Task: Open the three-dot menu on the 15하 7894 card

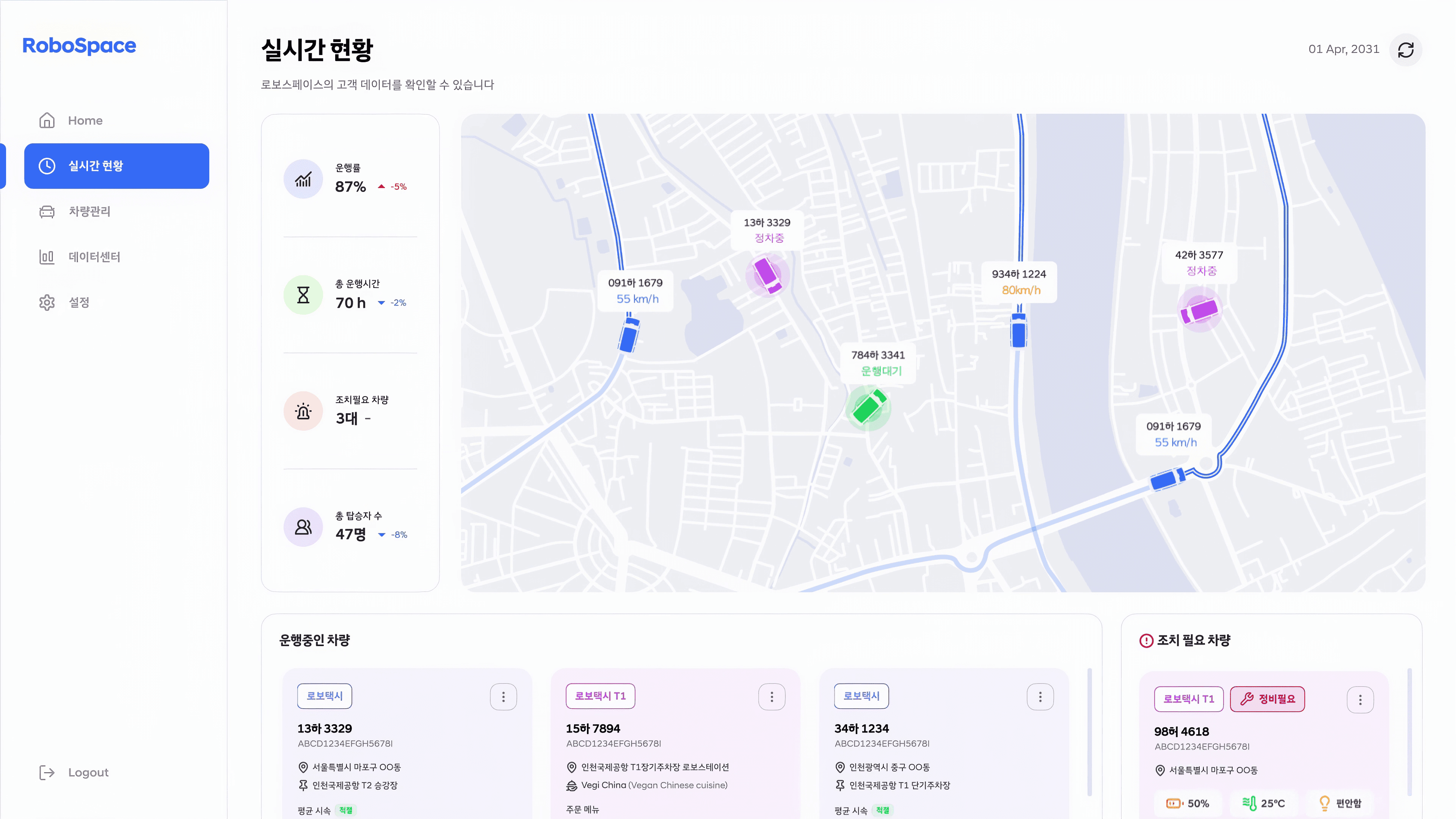Action: click(x=772, y=697)
